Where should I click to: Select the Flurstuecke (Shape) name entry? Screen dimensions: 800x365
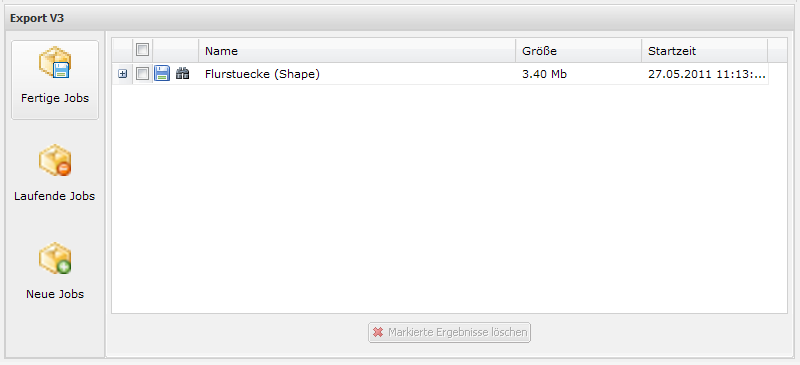point(262,74)
